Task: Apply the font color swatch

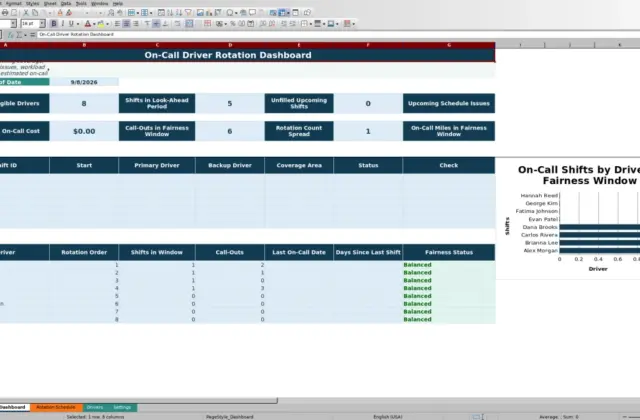Action: point(87,24)
